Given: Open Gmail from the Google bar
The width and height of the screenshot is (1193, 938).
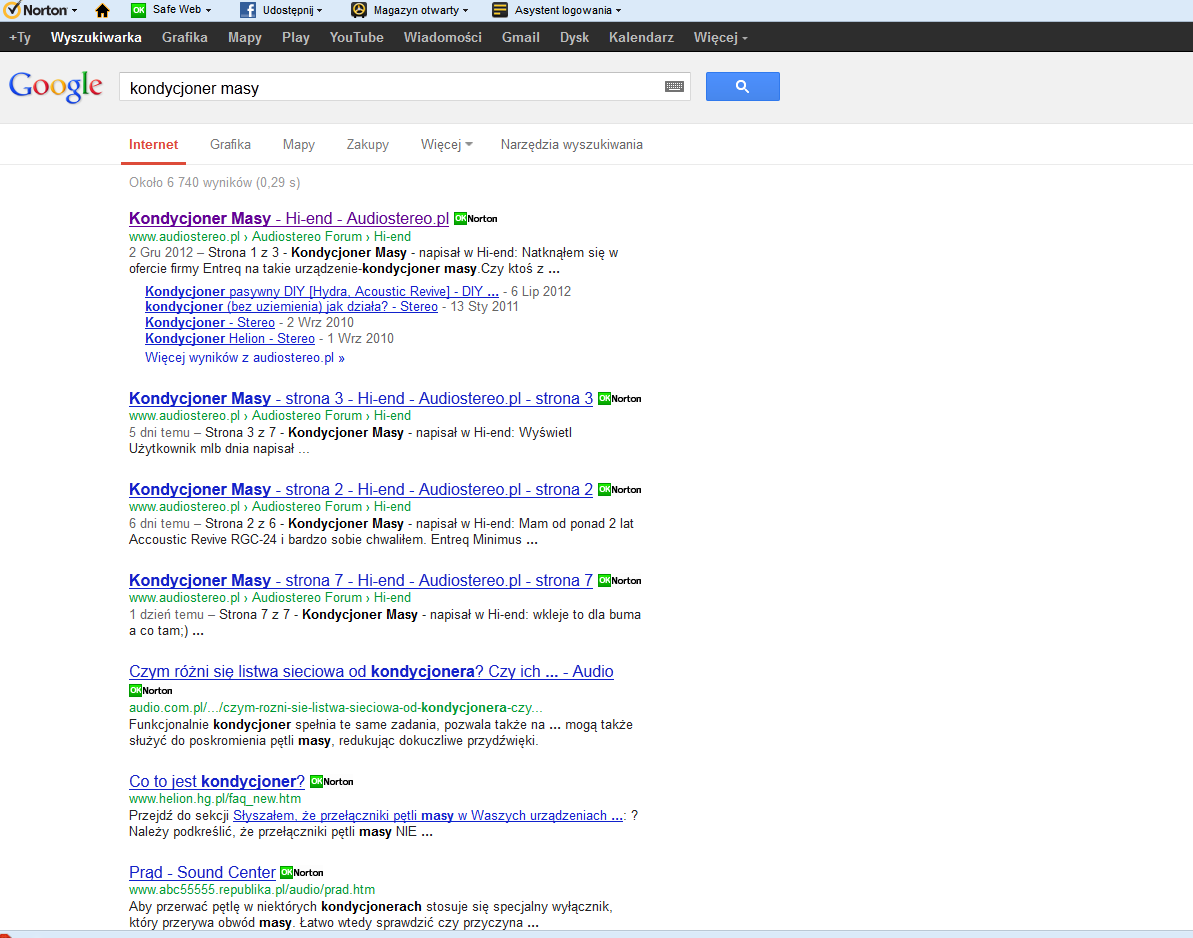Looking at the screenshot, I should (x=520, y=37).
